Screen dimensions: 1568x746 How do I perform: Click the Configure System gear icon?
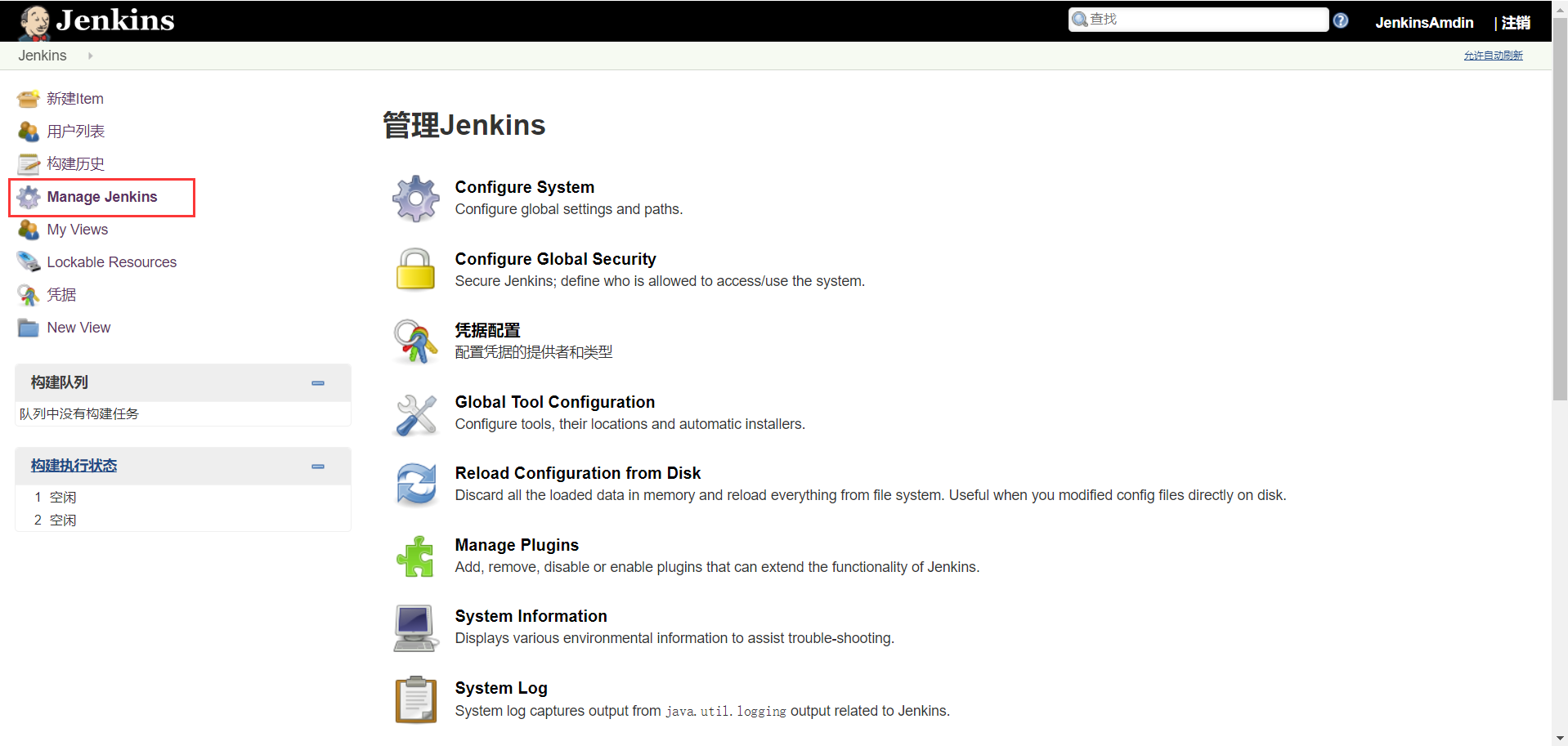tap(416, 199)
